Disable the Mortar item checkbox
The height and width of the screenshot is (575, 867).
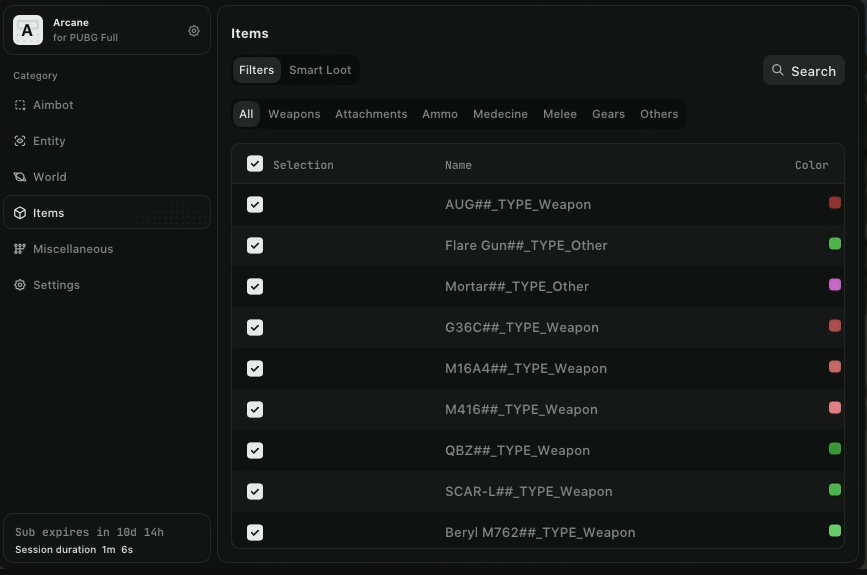tap(255, 286)
